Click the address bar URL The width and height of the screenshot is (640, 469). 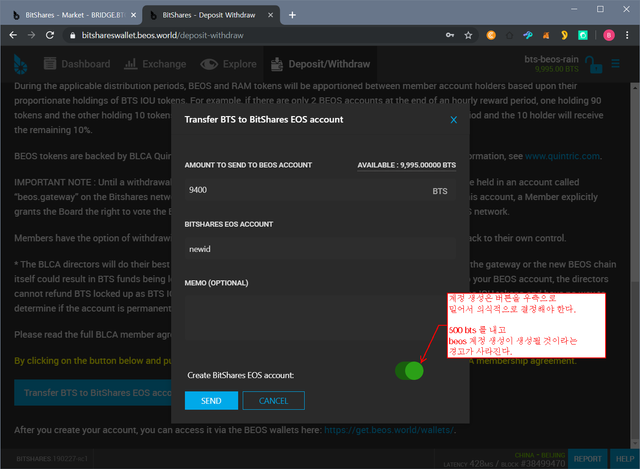162,36
